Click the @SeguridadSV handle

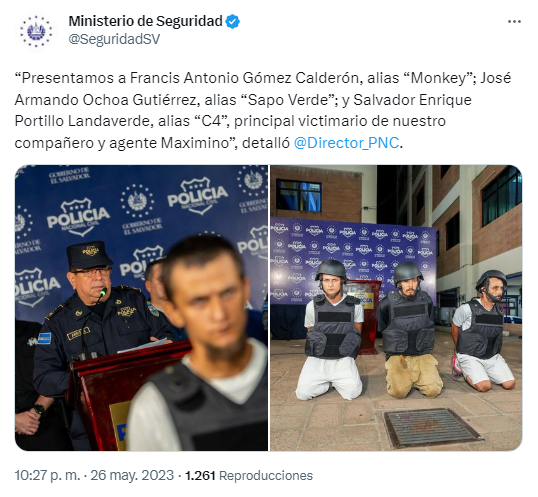[114, 39]
